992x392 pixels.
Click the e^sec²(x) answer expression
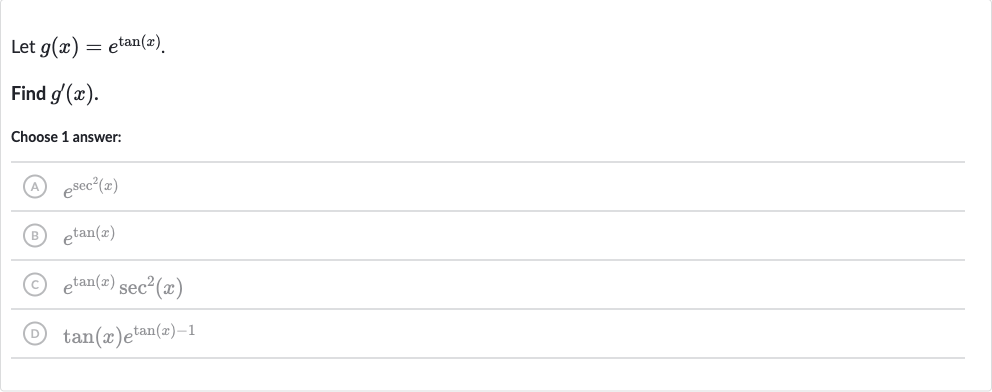pyautogui.click(x=90, y=188)
